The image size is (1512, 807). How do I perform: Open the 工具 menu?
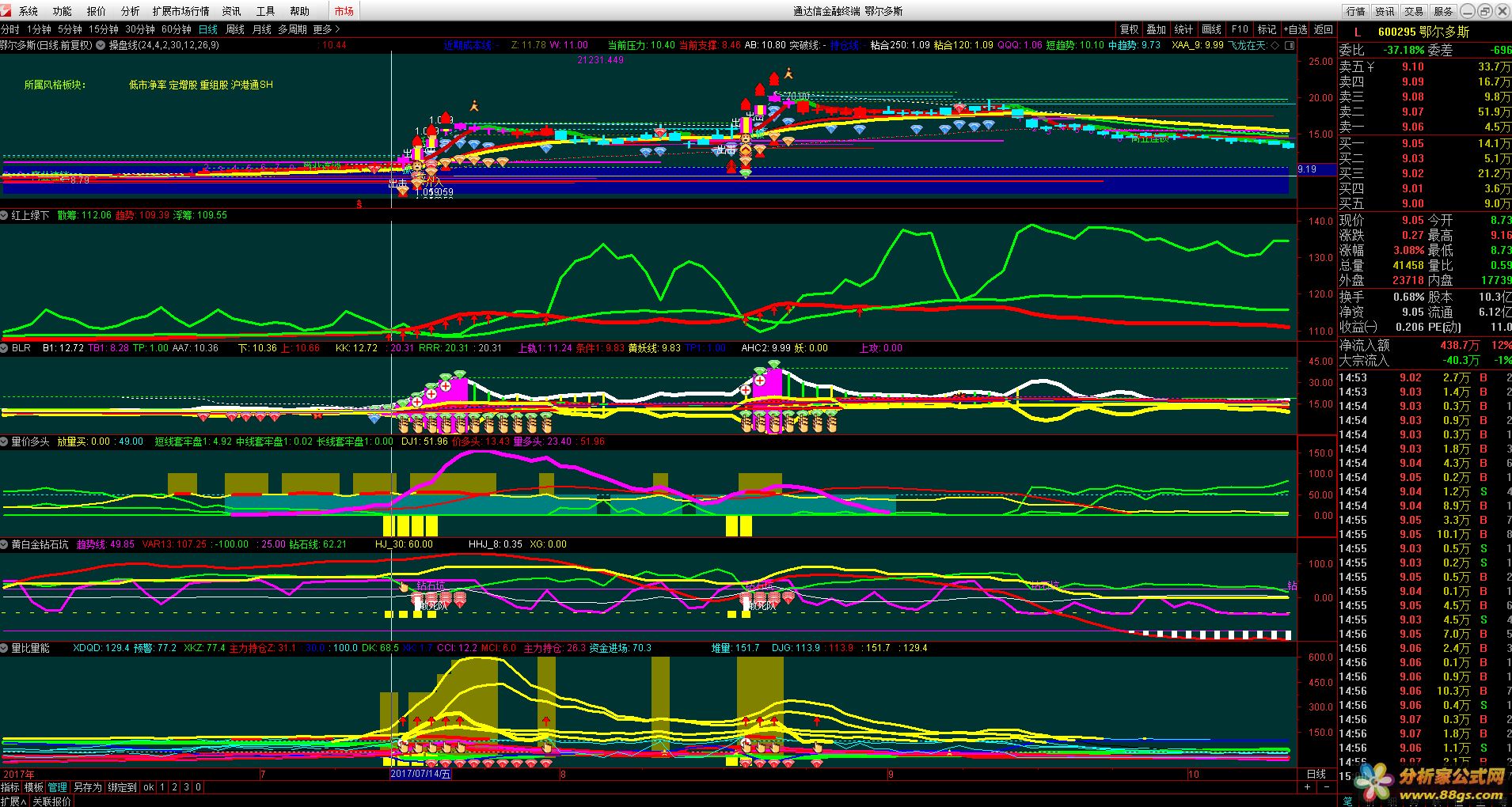click(265, 11)
